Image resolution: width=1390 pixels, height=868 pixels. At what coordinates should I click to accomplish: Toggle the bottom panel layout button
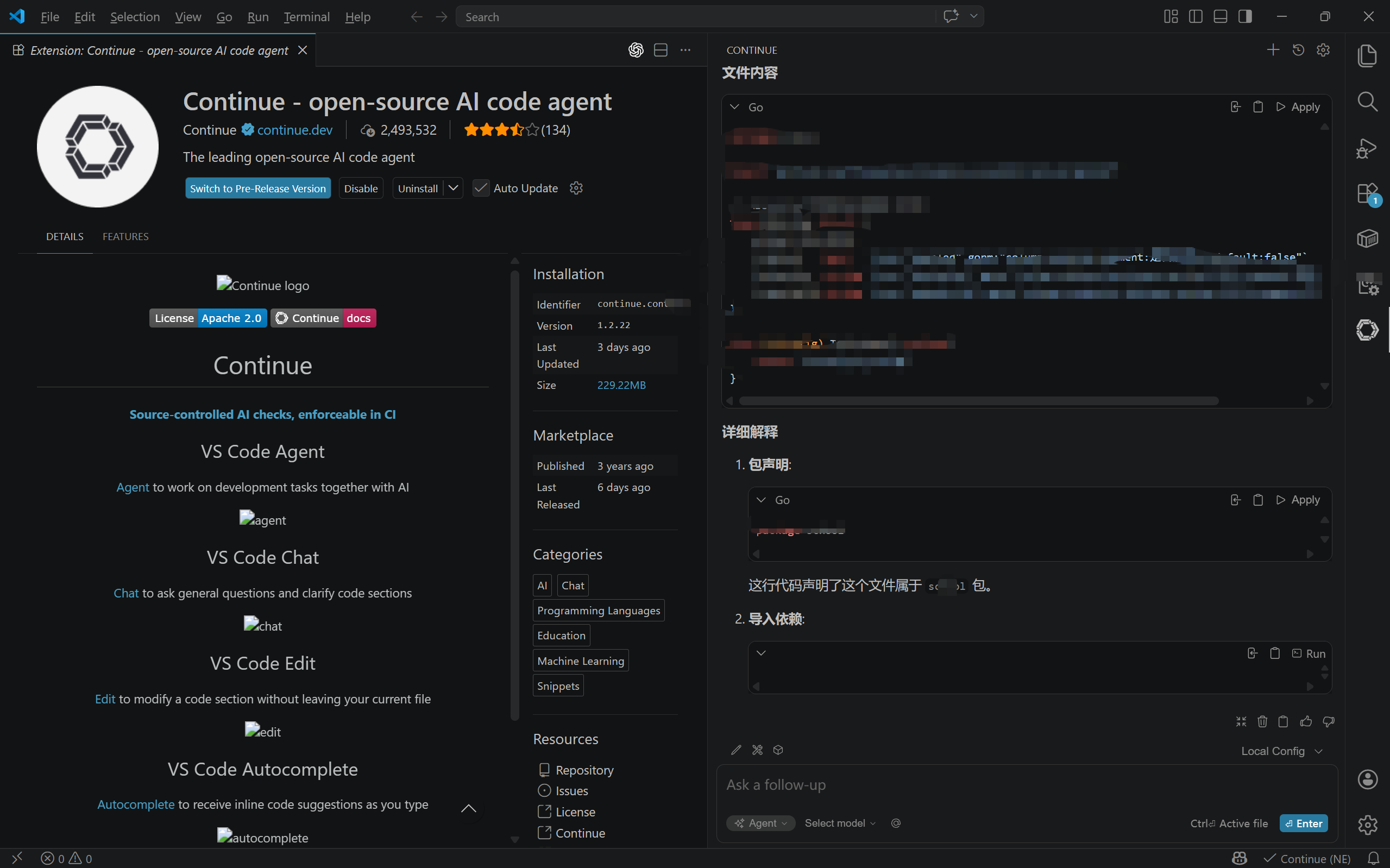point(1220,17)
